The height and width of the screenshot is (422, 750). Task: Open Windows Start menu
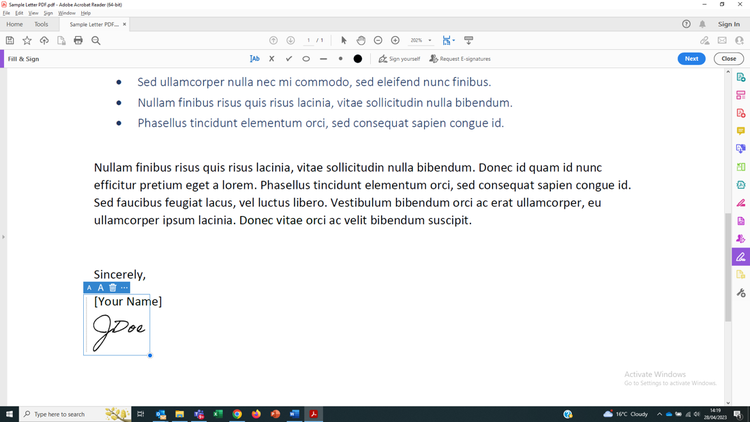9,414
